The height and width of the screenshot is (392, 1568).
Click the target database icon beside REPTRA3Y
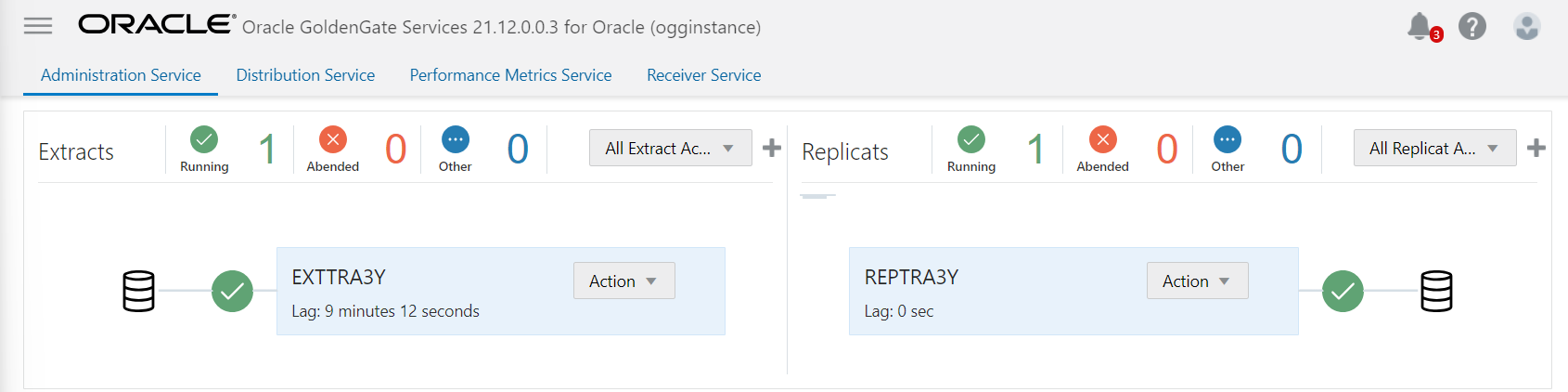pyautogui.click(x=1436, y=291)
